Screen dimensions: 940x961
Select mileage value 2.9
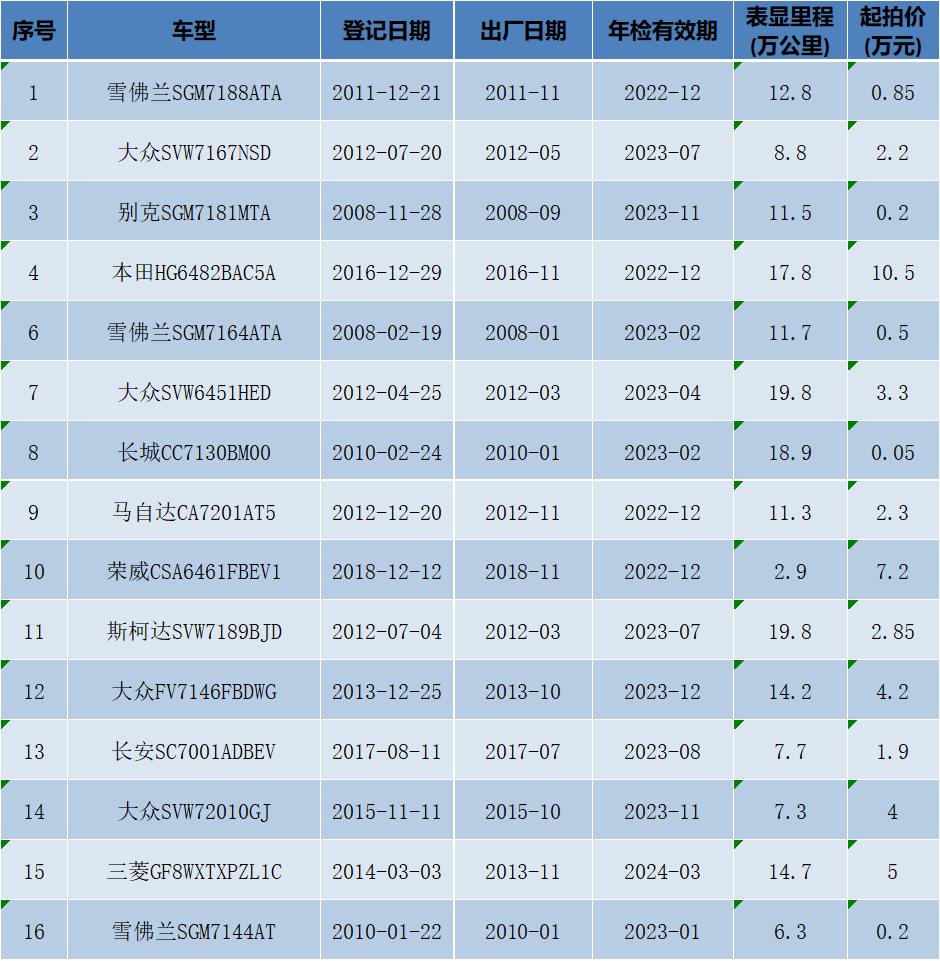790,571
